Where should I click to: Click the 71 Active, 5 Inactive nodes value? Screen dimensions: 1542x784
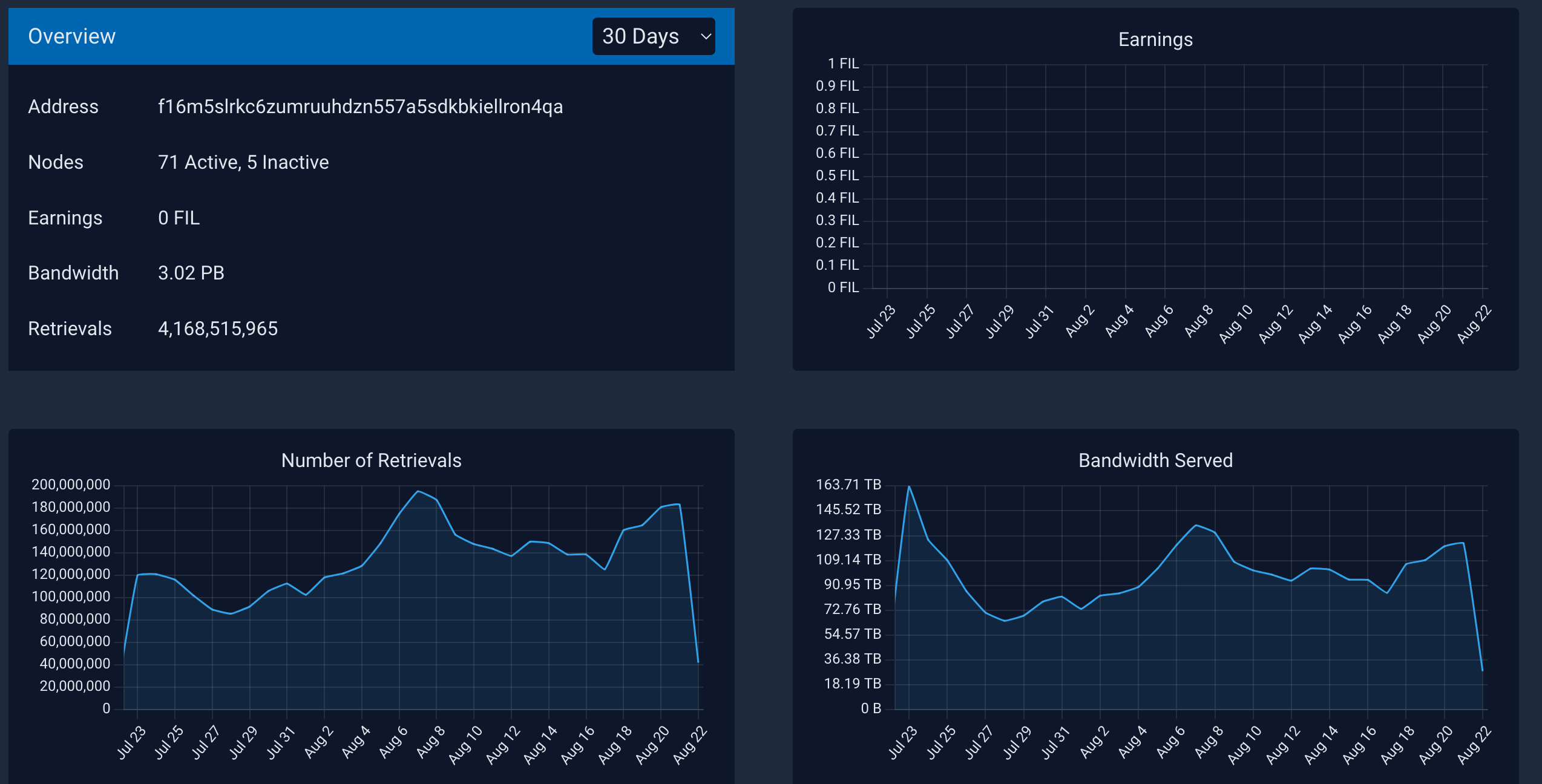click(x=243, y=162)
